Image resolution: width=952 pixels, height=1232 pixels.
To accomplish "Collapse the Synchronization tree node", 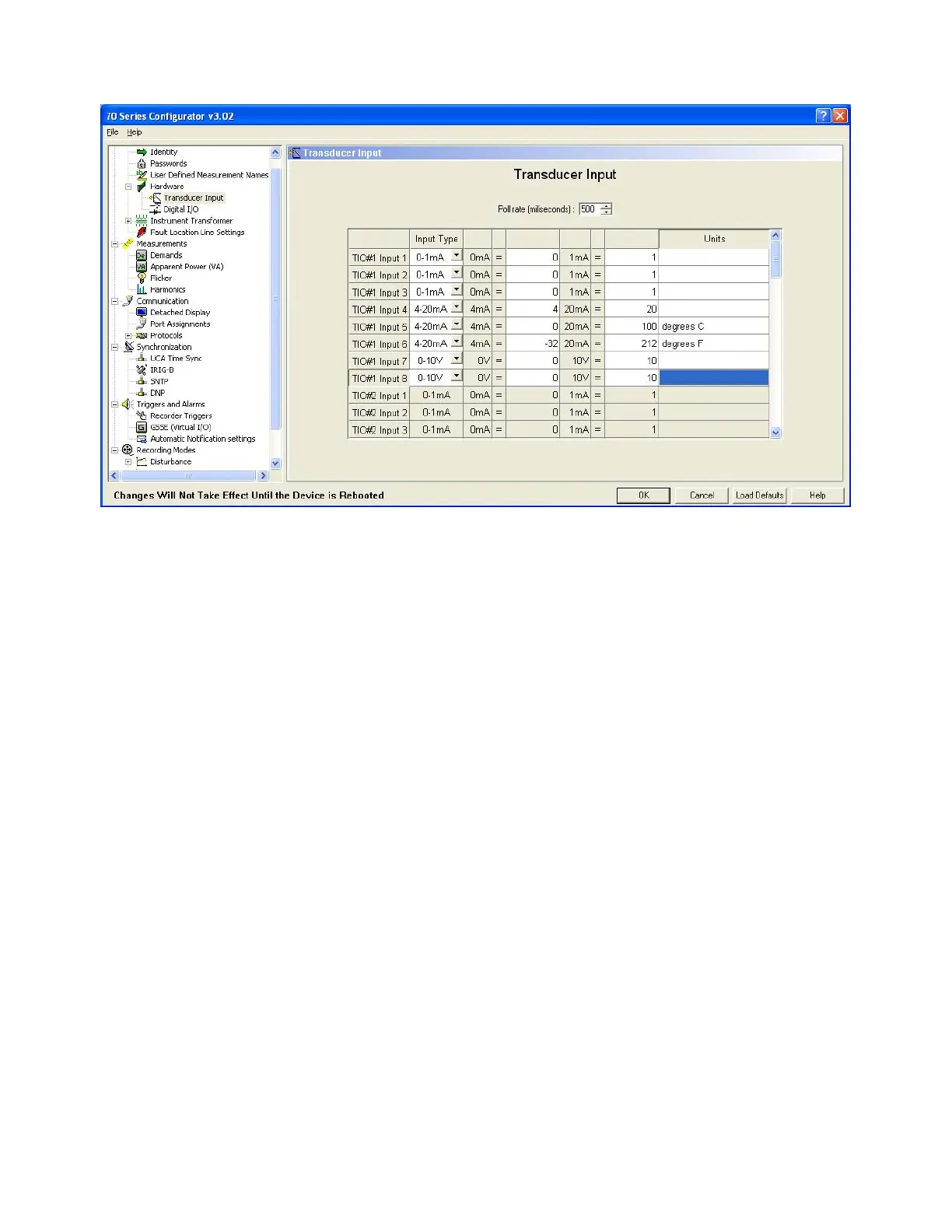I will click(114, 347).
